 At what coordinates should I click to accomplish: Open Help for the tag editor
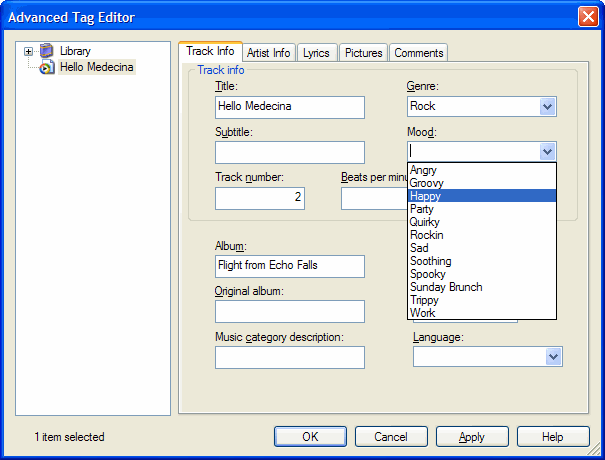coord(553,436)
